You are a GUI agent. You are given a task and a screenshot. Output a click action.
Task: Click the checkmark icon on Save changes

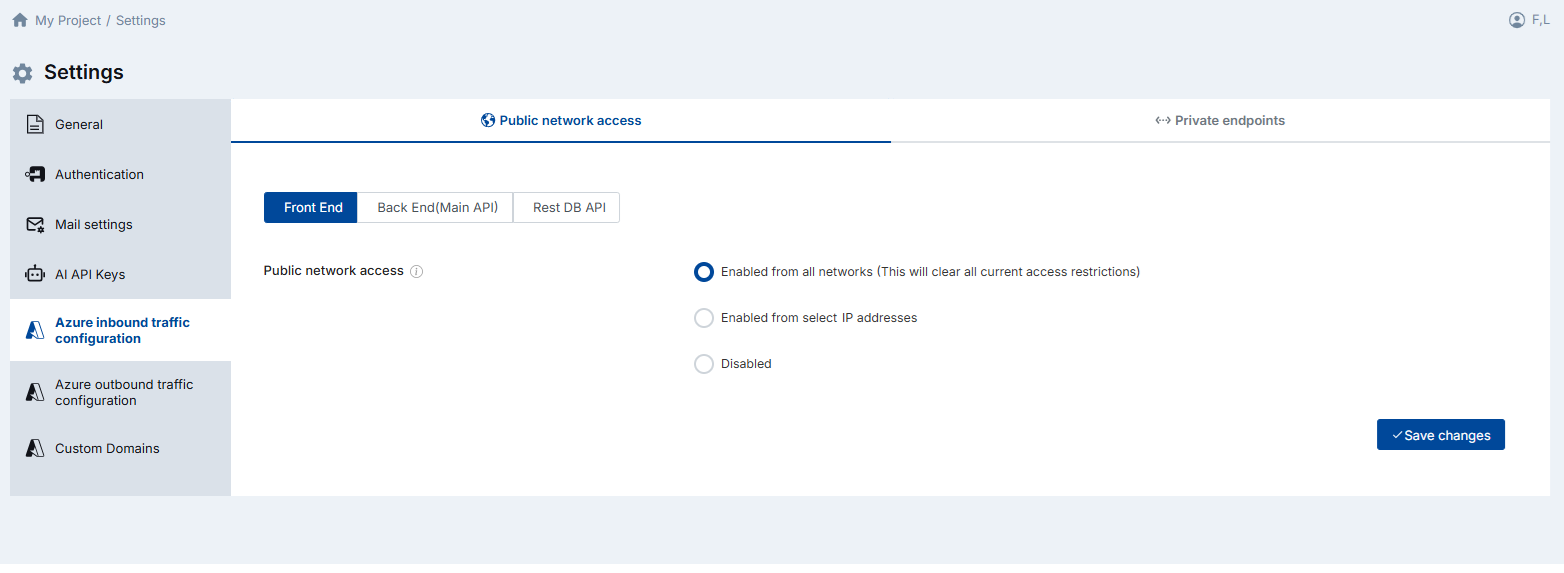(1397, 435)
